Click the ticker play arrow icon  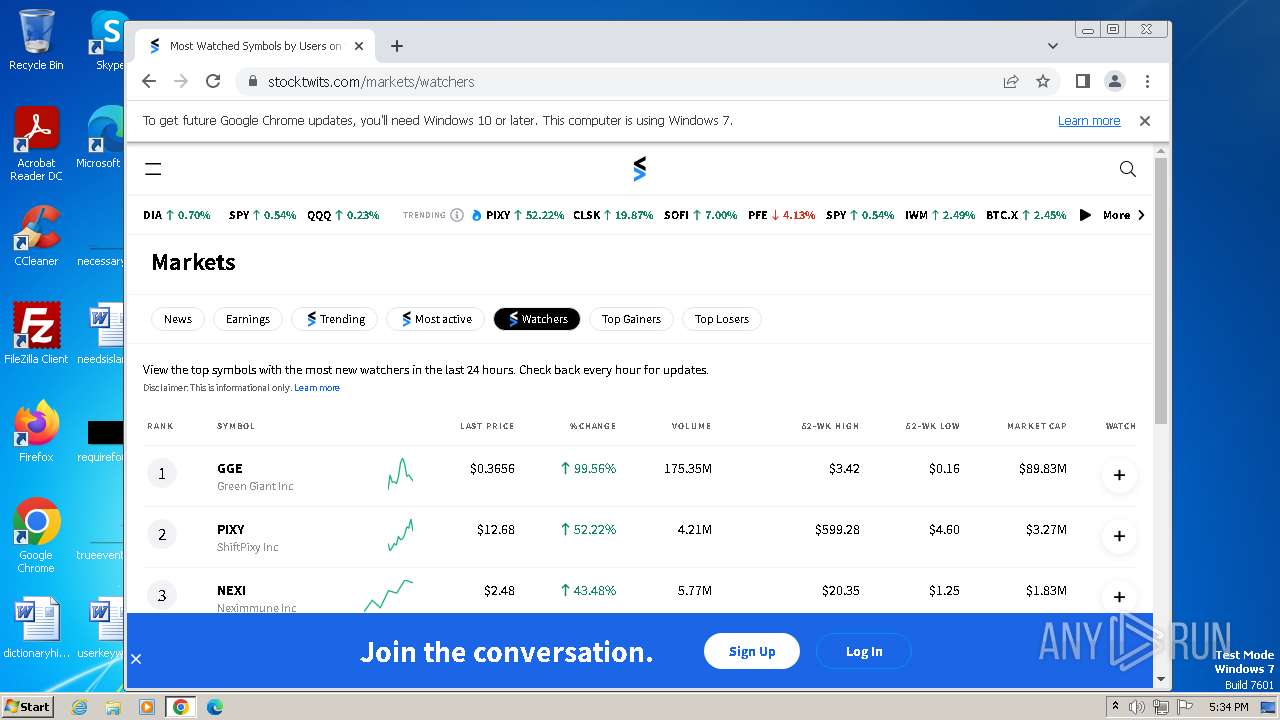pos(1085,215)
